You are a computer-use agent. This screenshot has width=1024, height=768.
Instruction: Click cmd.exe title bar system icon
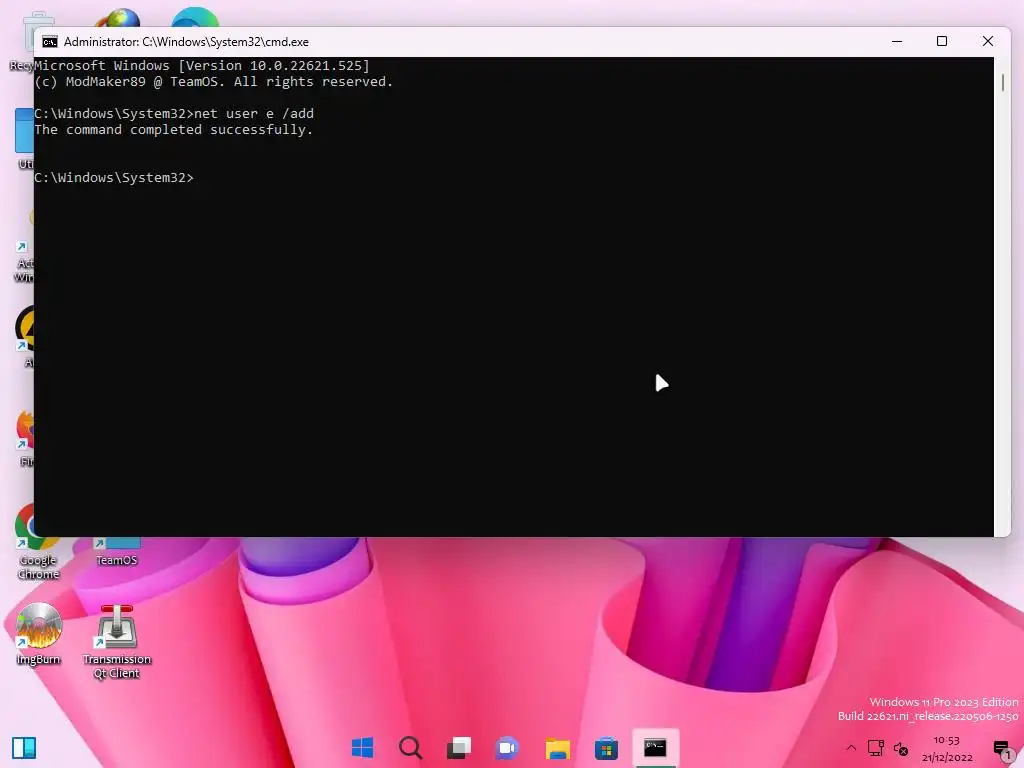tap(50, 42)
